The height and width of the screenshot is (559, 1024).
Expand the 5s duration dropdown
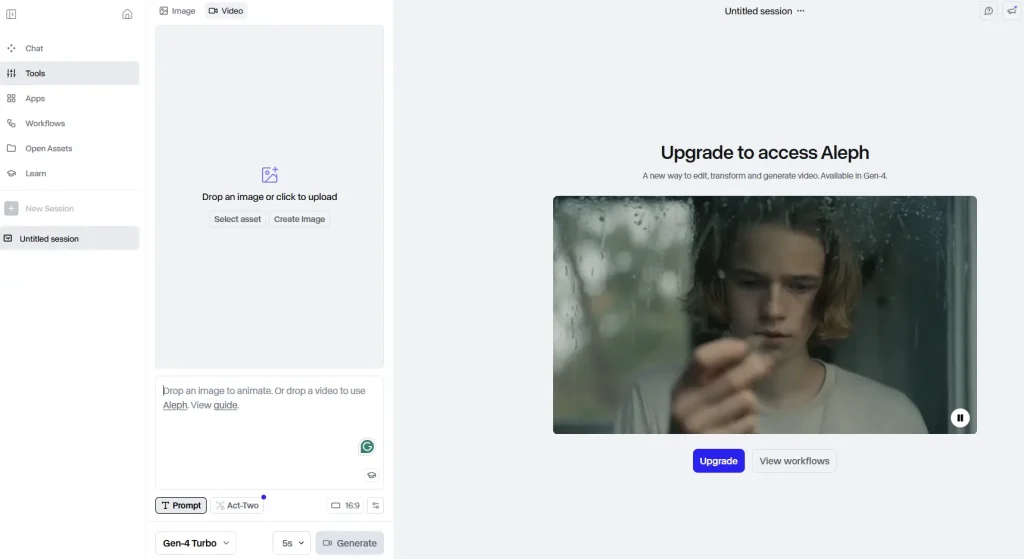click(291, 543)
